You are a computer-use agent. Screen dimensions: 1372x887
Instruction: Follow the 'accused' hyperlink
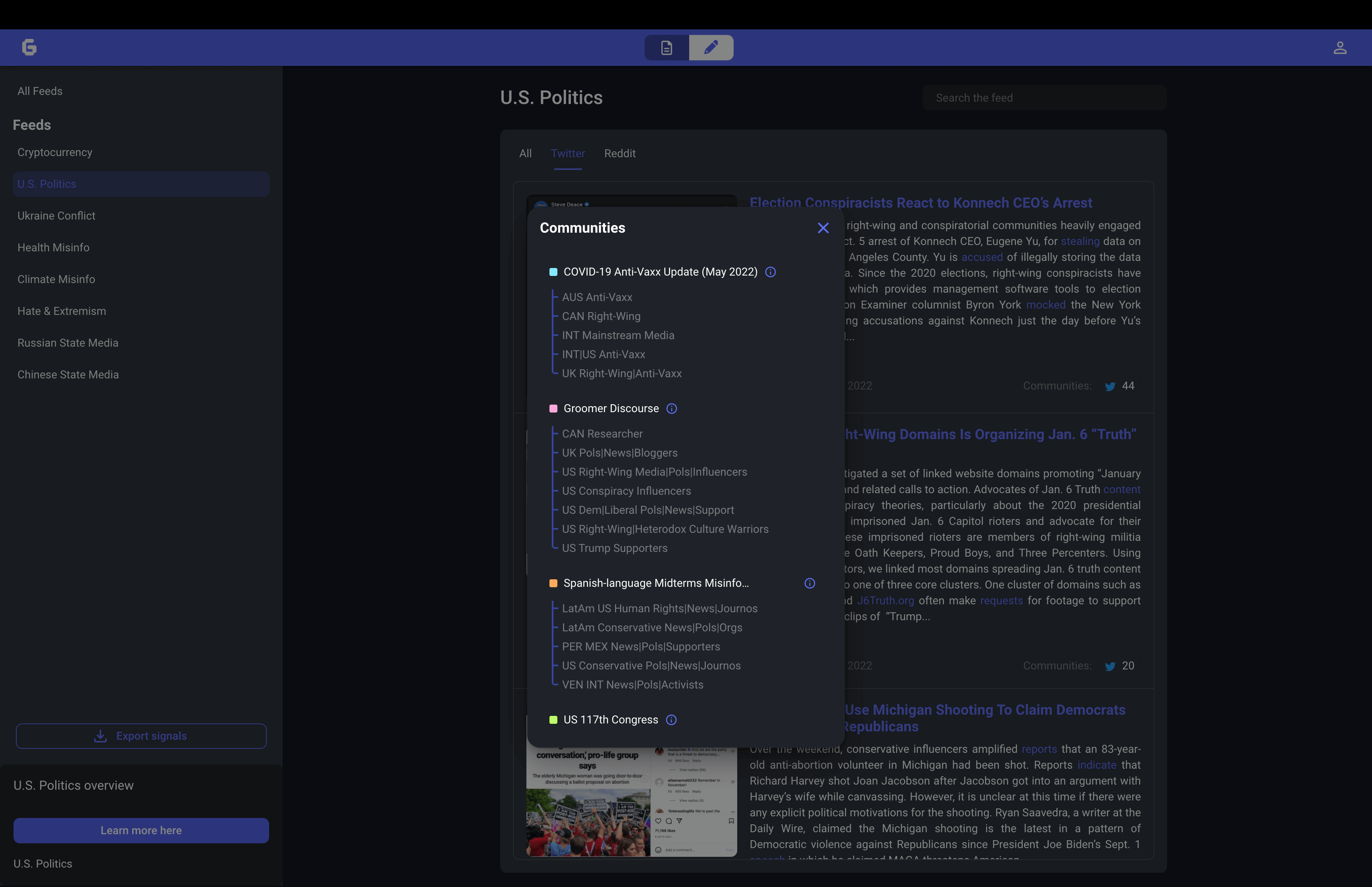pos(982,257)
